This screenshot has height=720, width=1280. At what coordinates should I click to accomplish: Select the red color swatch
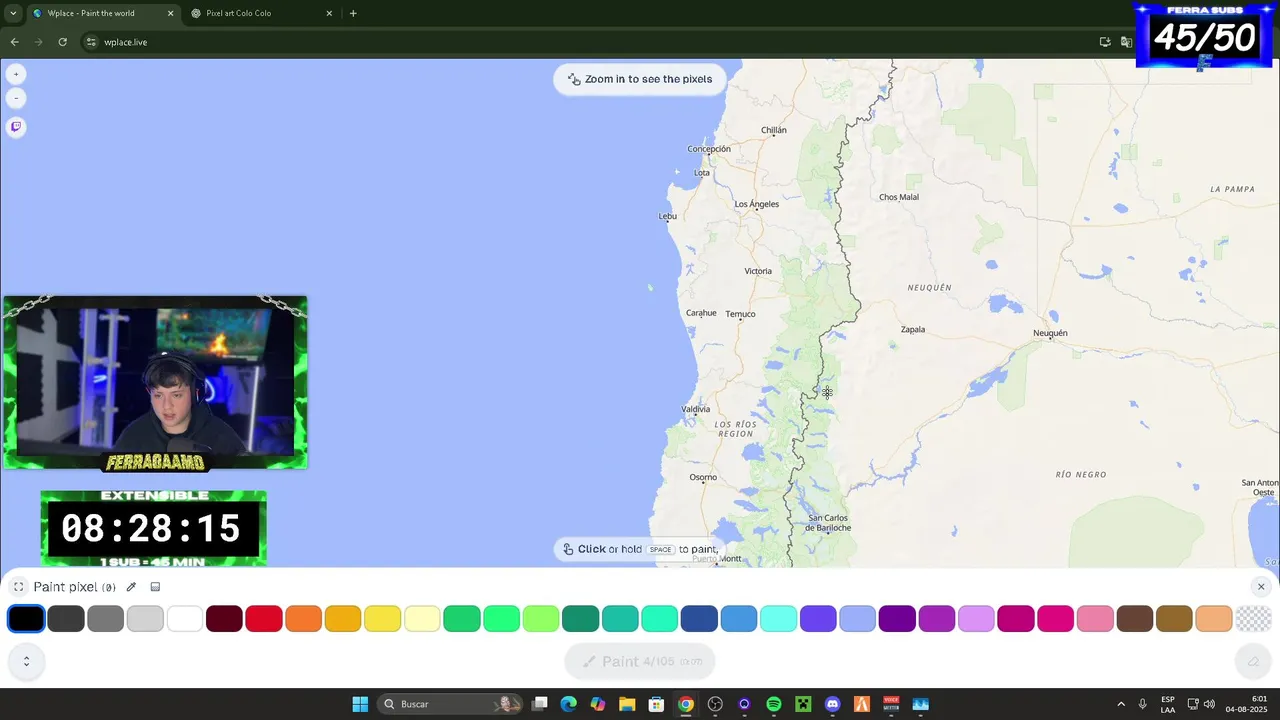tap(264, 619)
